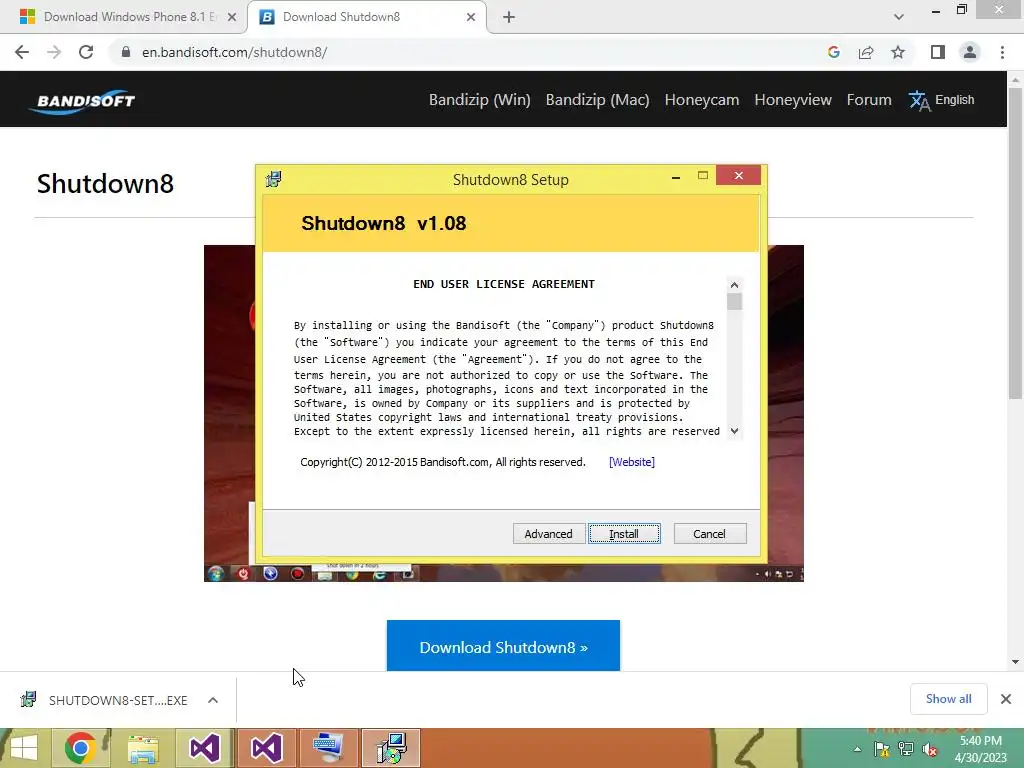Open the [Website] link in setup dialog
This screenshot has height=768, width=1024.
(x=632, y=462)
